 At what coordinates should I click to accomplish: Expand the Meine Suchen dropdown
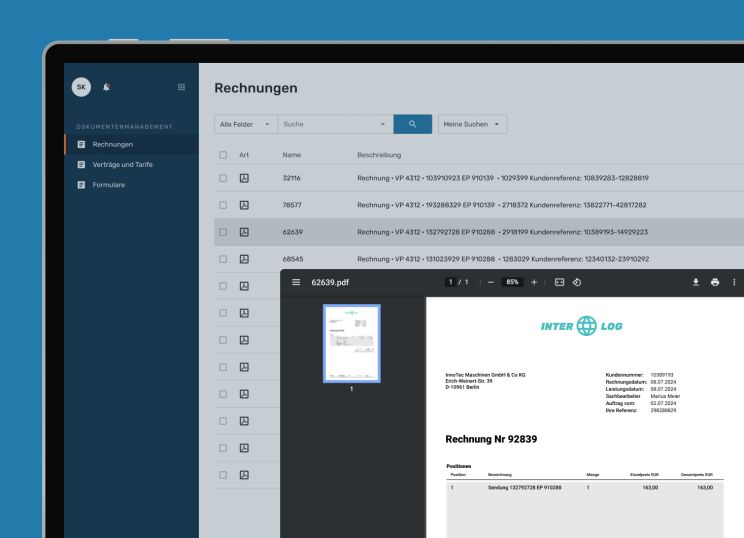[x=473, y=124]
